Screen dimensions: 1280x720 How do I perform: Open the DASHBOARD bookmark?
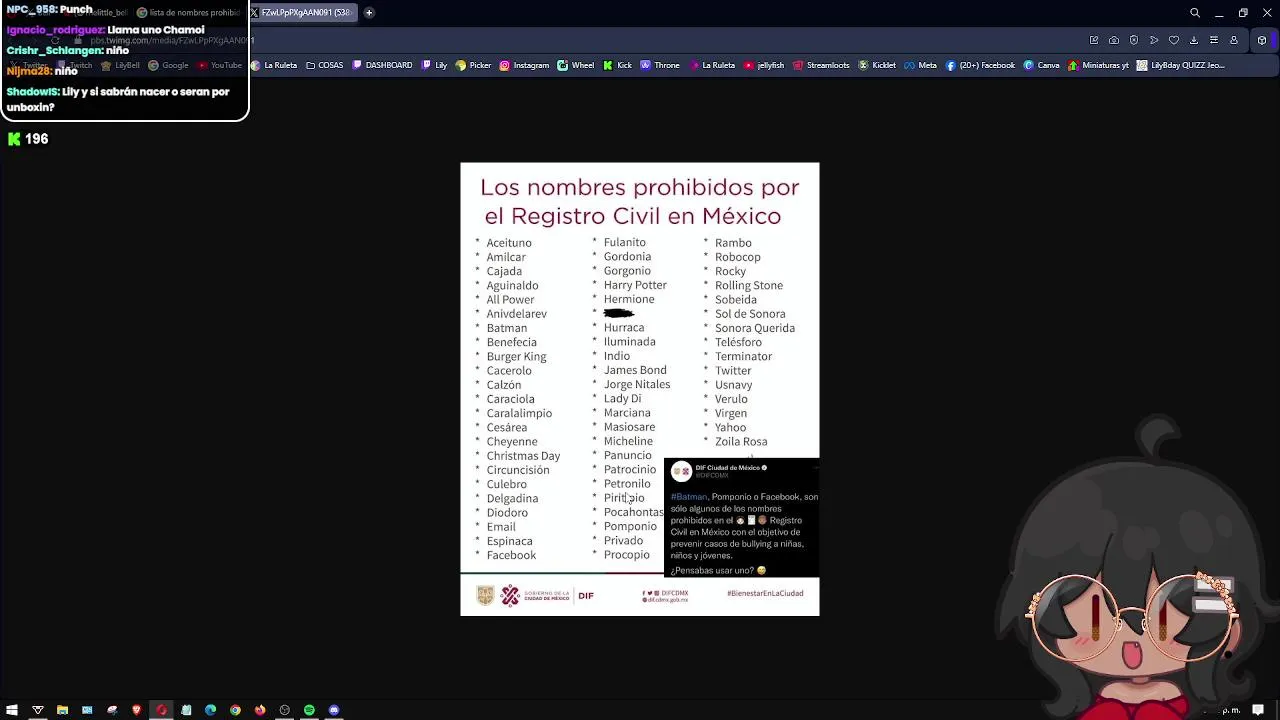point(382,65)
